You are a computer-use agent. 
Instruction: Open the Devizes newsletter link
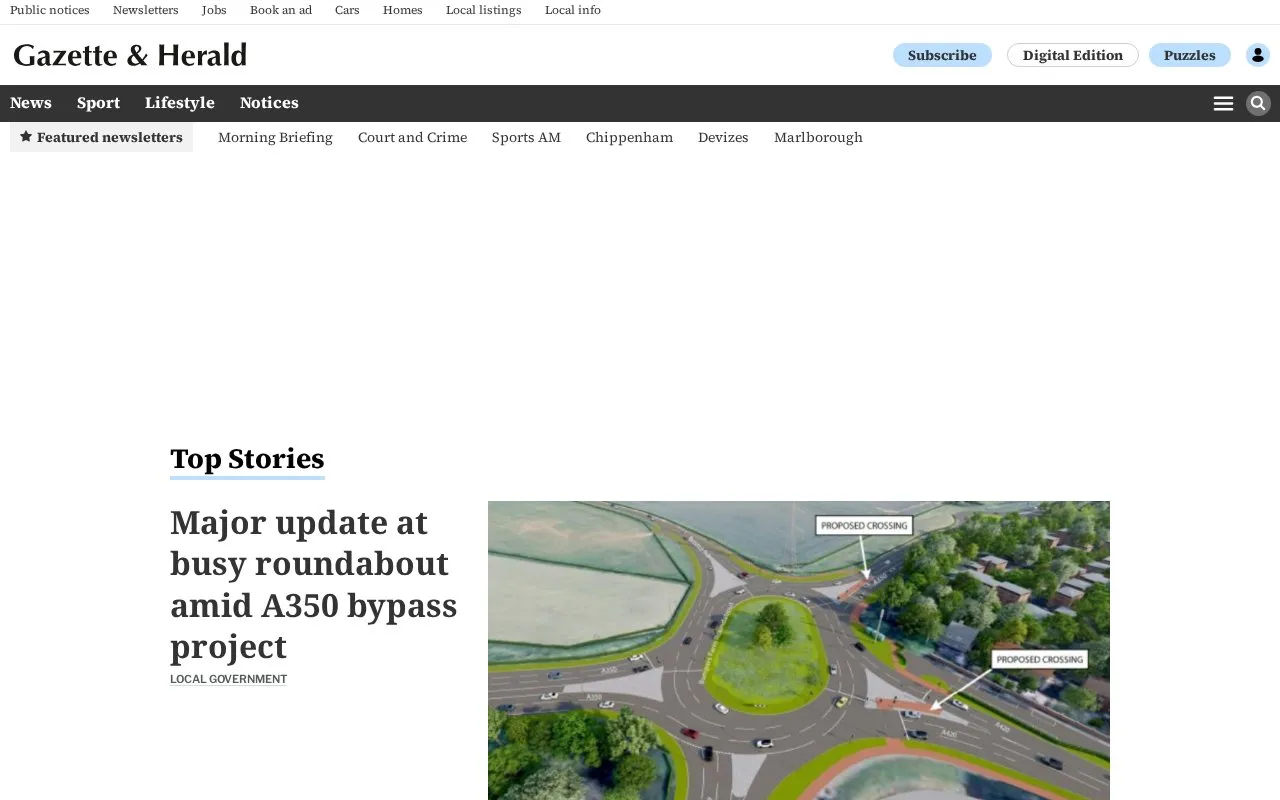pyautogui.click(x=723, y=137)
